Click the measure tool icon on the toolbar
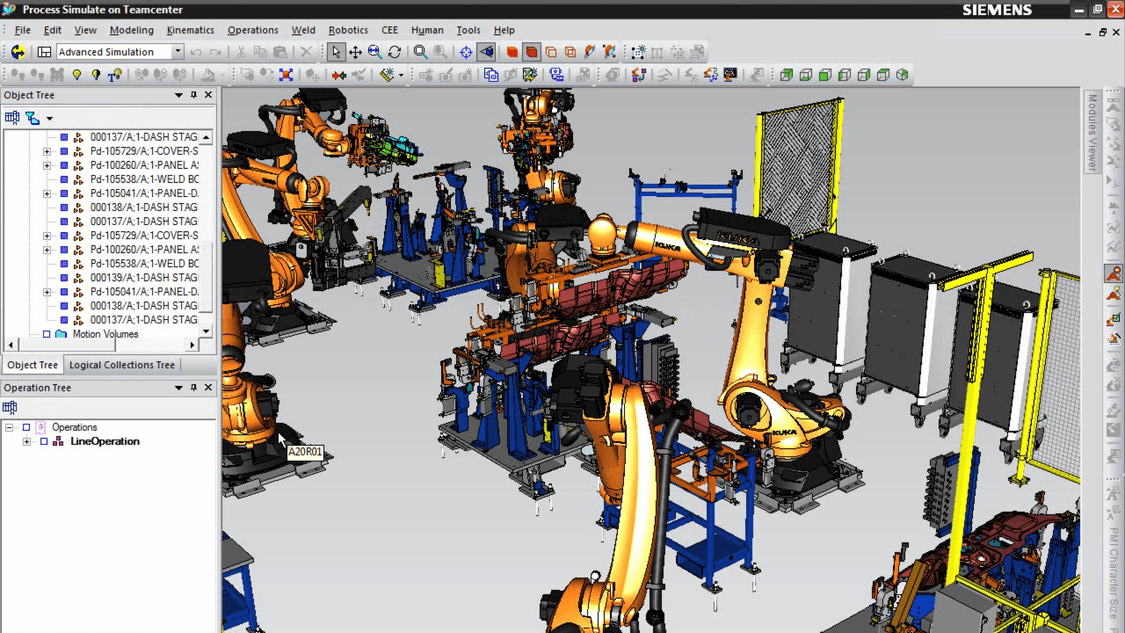The image size is (1125, 633). click(387, 73)
